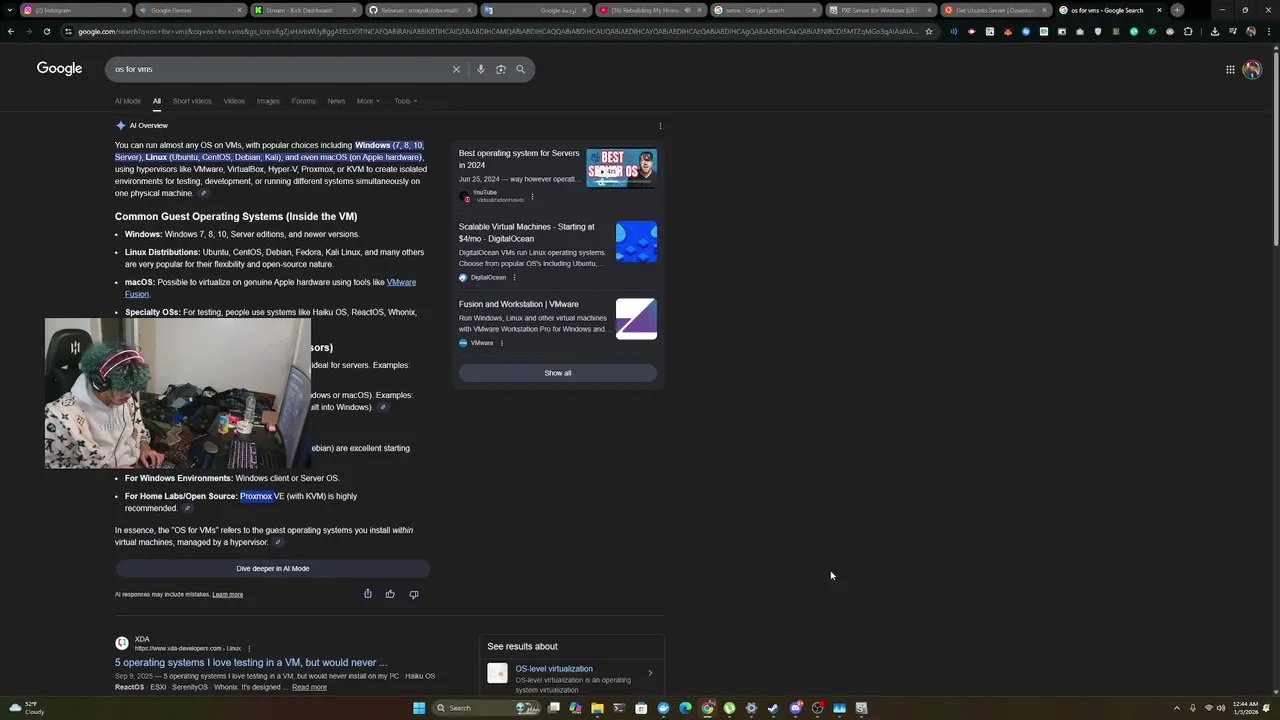The image size is (1280, 720).
Task: Switch to Get Ubuntu Server tab
Action: (995, 10)
